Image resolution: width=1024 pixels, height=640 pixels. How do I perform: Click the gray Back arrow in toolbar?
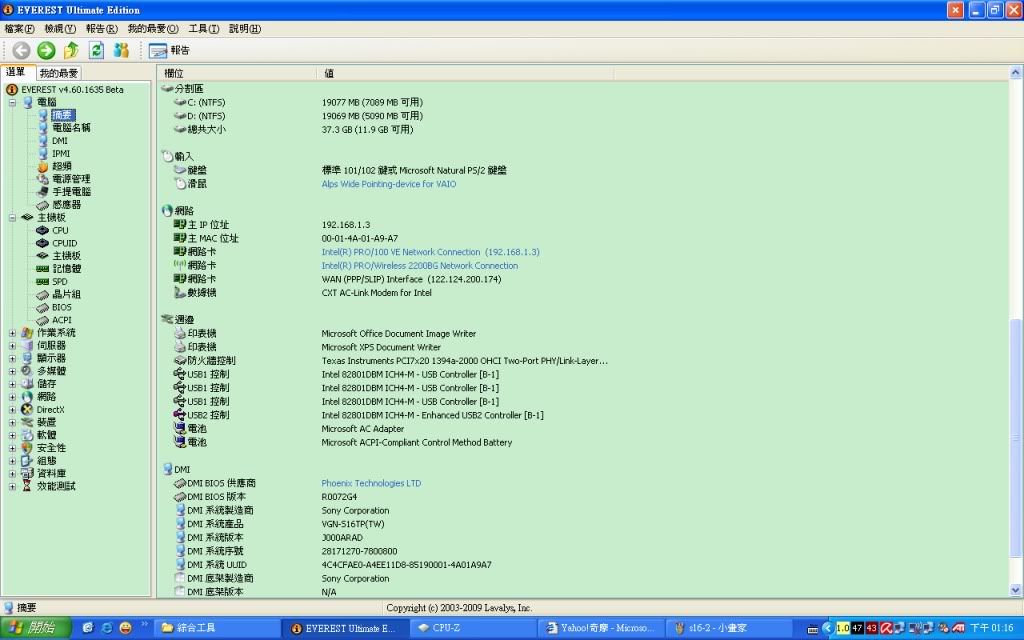(21, 50)
